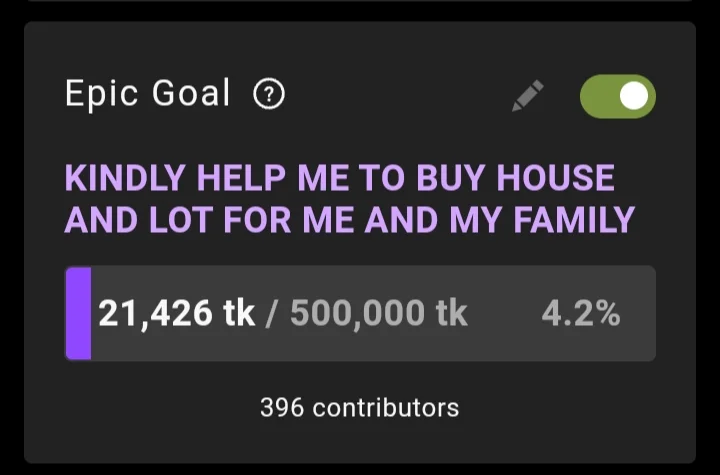Click the slash between collected and target tokens
This screenshot has width=720, height=475.
(x=272, y=314)
